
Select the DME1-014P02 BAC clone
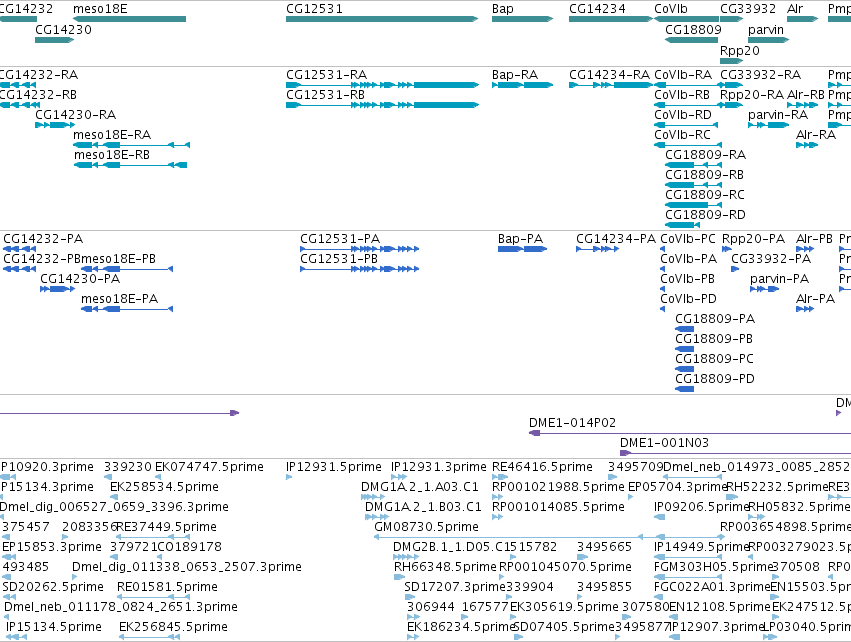pos(690,433)
